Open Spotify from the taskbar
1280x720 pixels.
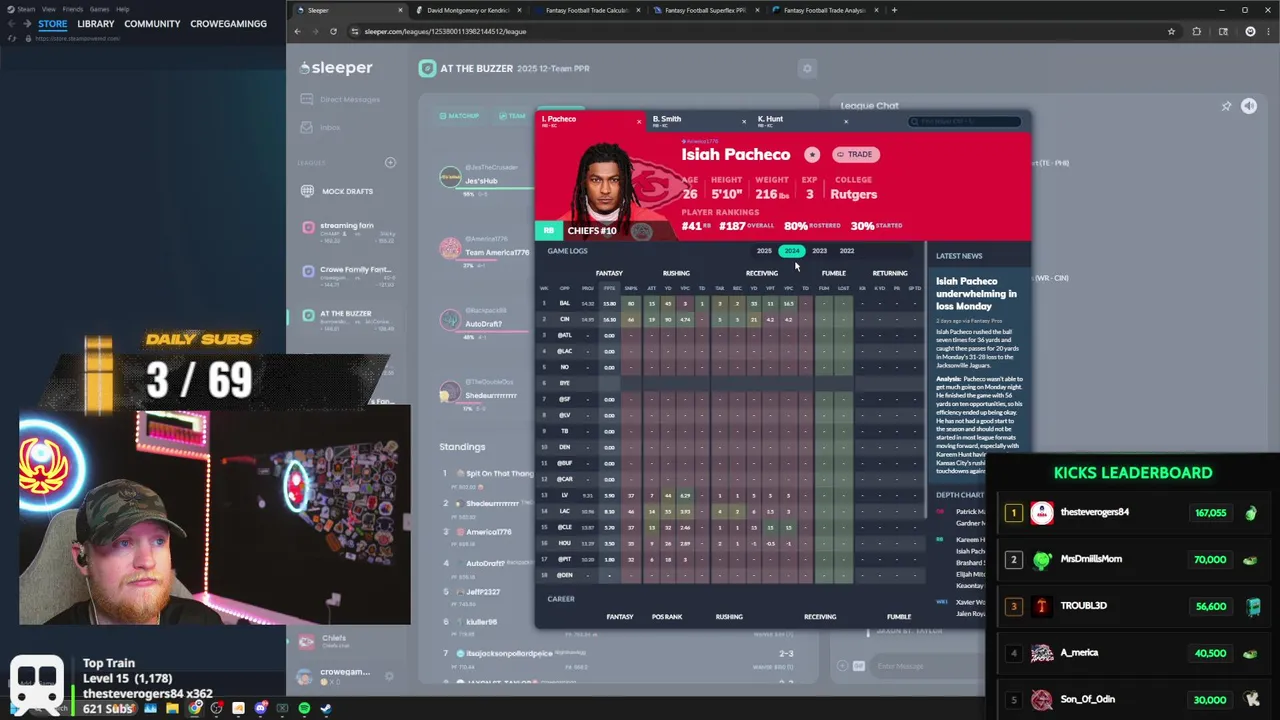tap(305, 708)
